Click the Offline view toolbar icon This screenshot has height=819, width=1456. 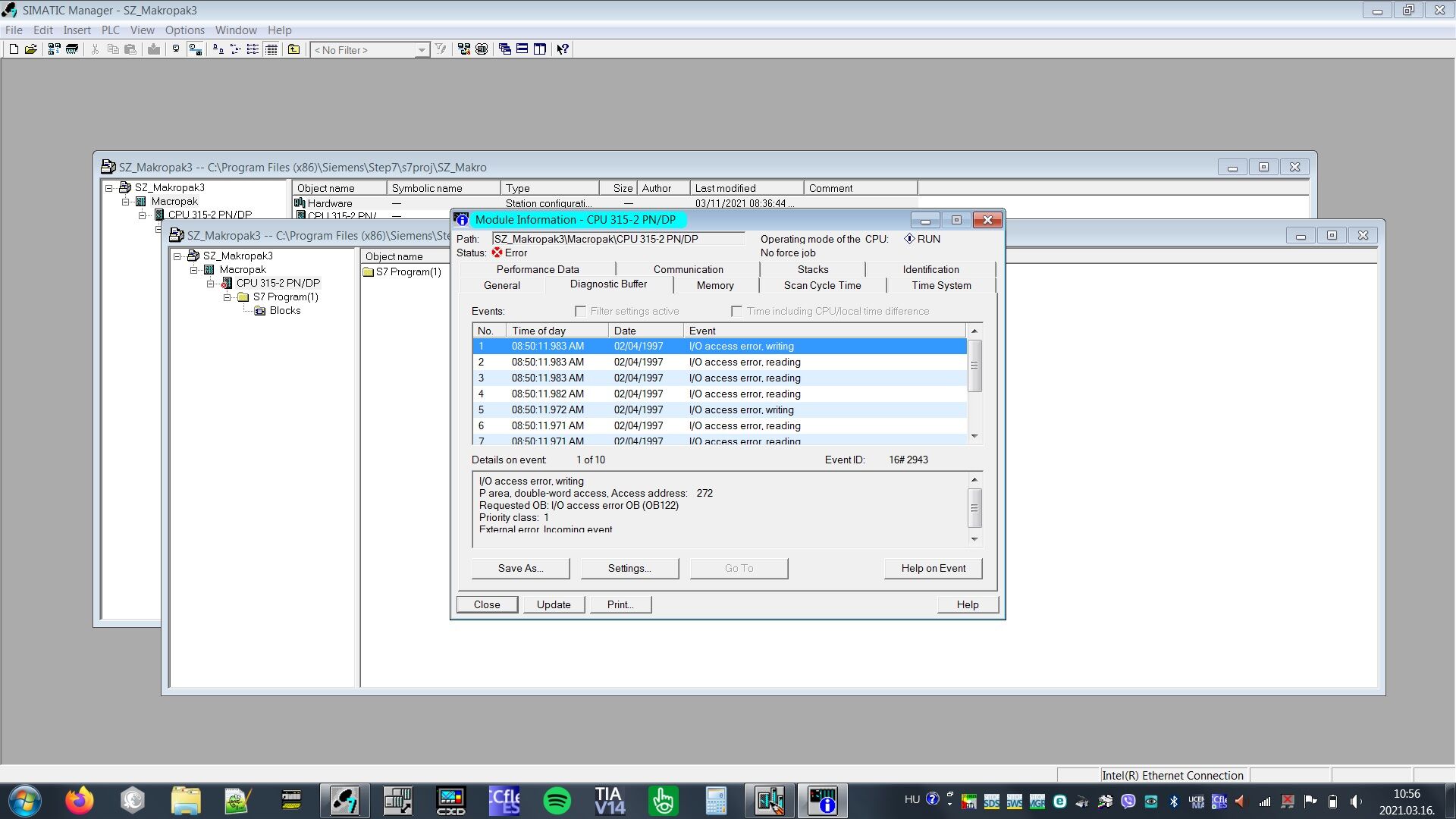pyautogui.click(x=176, y=49)
